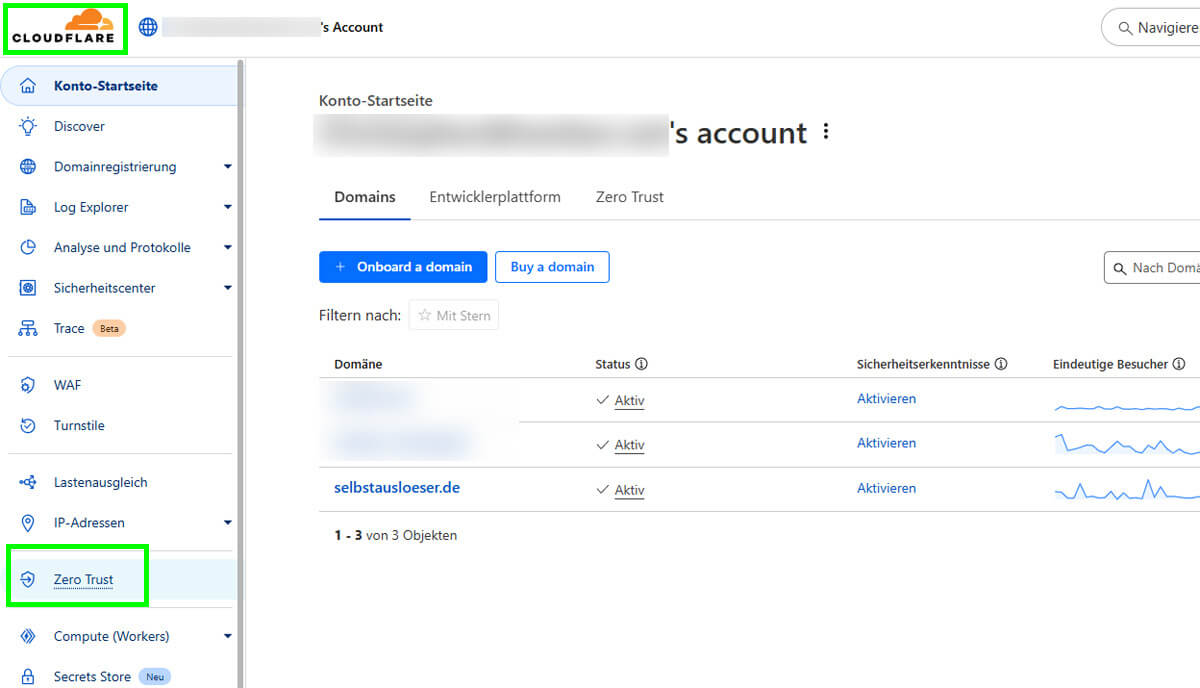
Task: Click the Trace network icon
Action: 28,328
